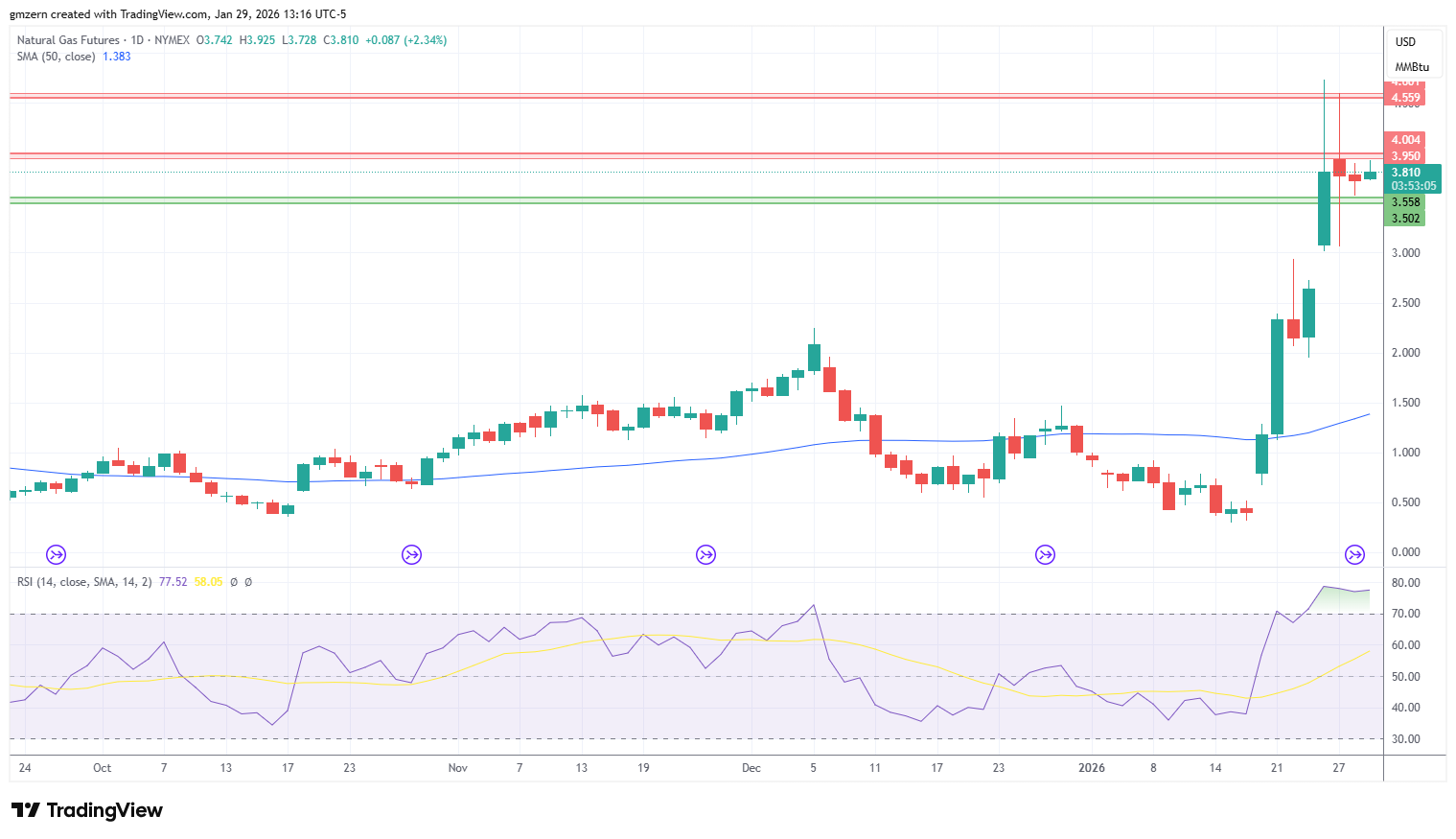The image size is (1456, 839).
Task: Select the MMBtu unit label
Action: [1412, 67]
